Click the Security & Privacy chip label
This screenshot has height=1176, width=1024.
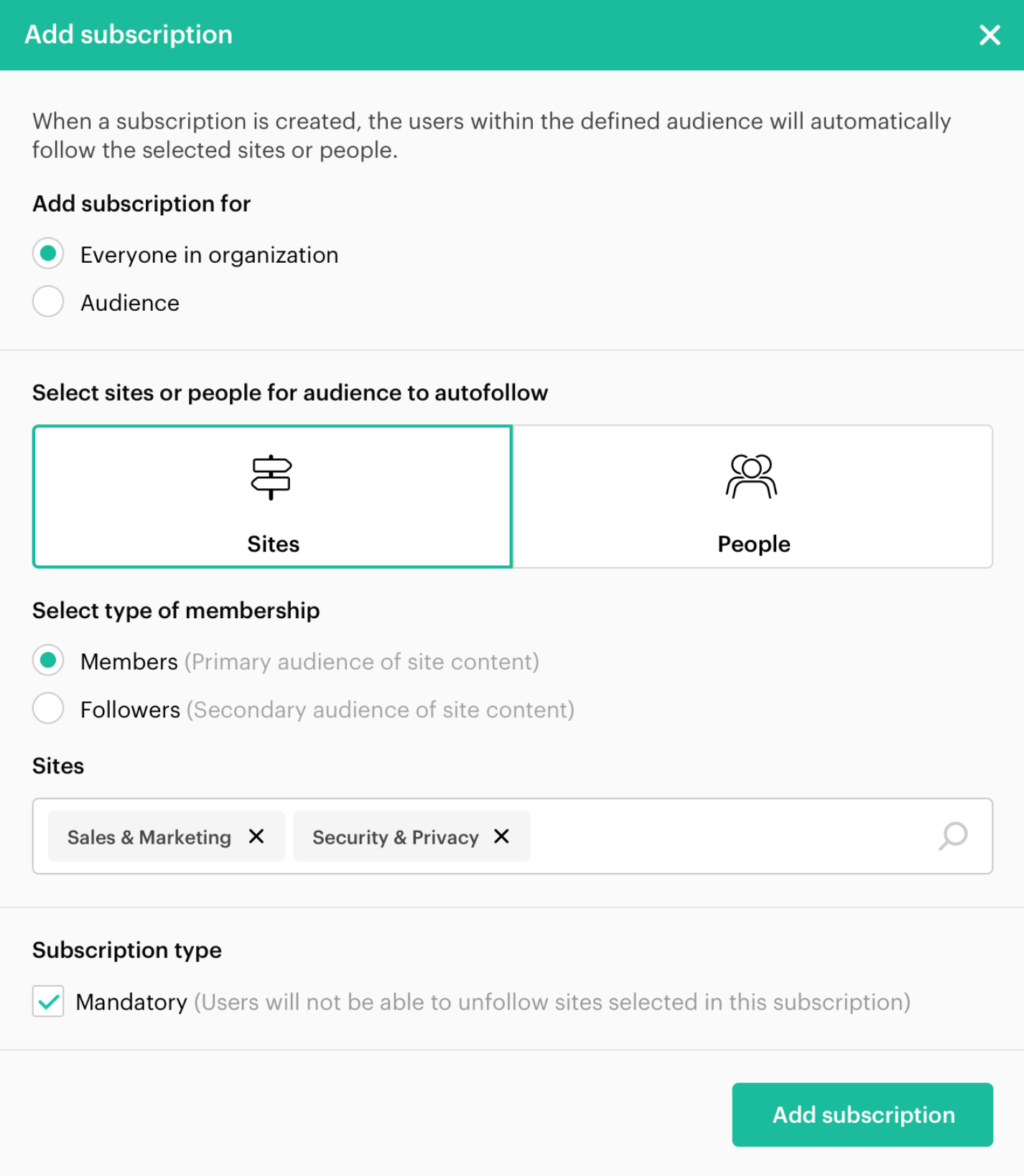tap(395, 837)
